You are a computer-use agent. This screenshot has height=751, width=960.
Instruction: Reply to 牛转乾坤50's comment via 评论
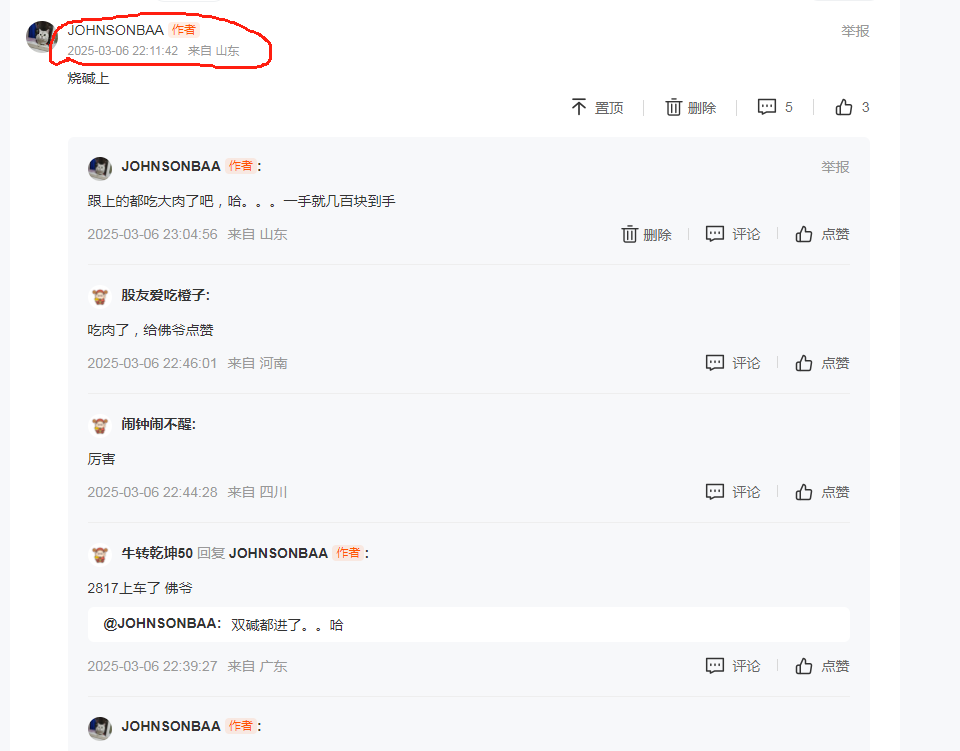coord(733,666)
